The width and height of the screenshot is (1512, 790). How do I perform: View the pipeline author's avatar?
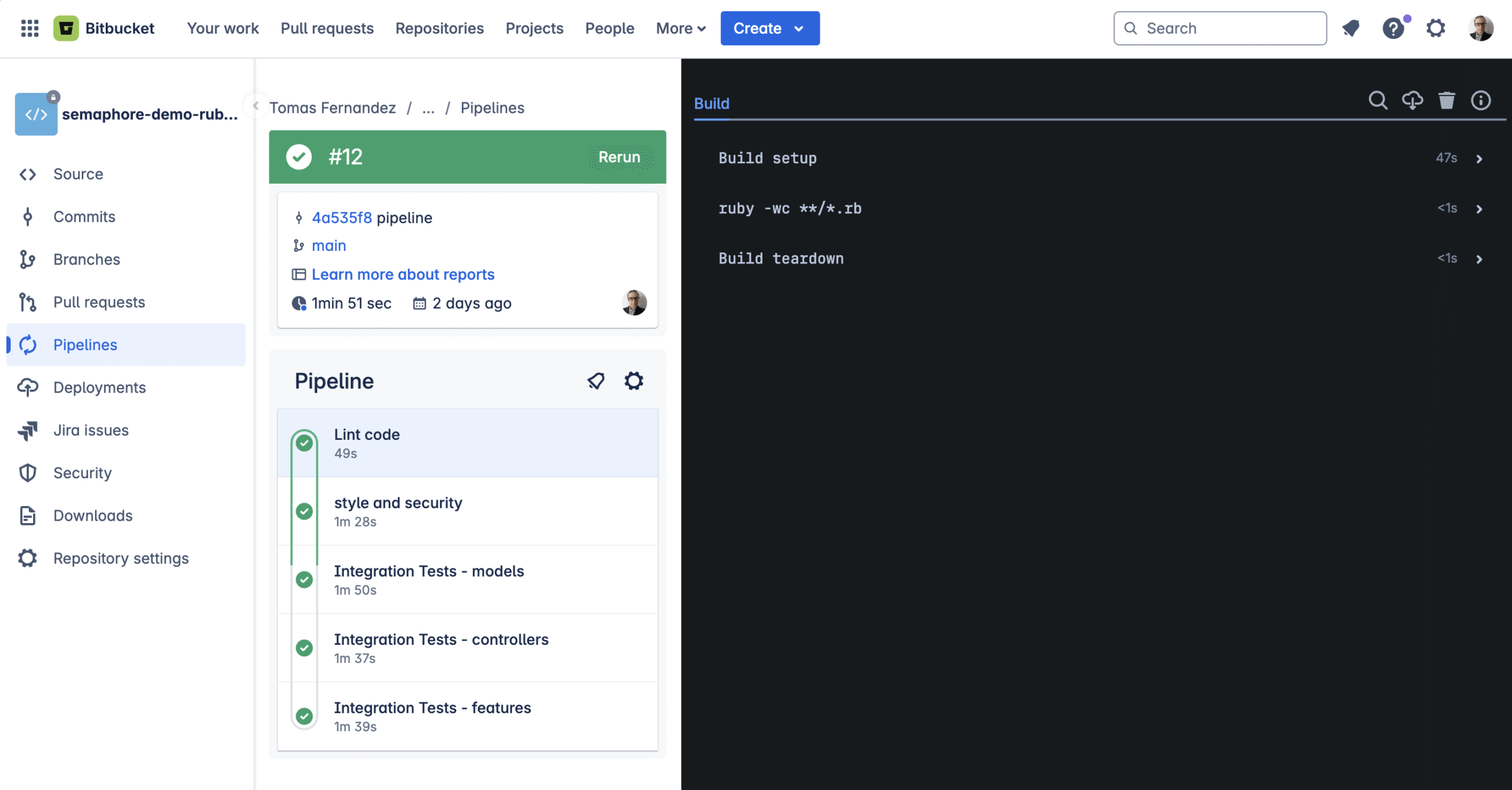(634, 303)
